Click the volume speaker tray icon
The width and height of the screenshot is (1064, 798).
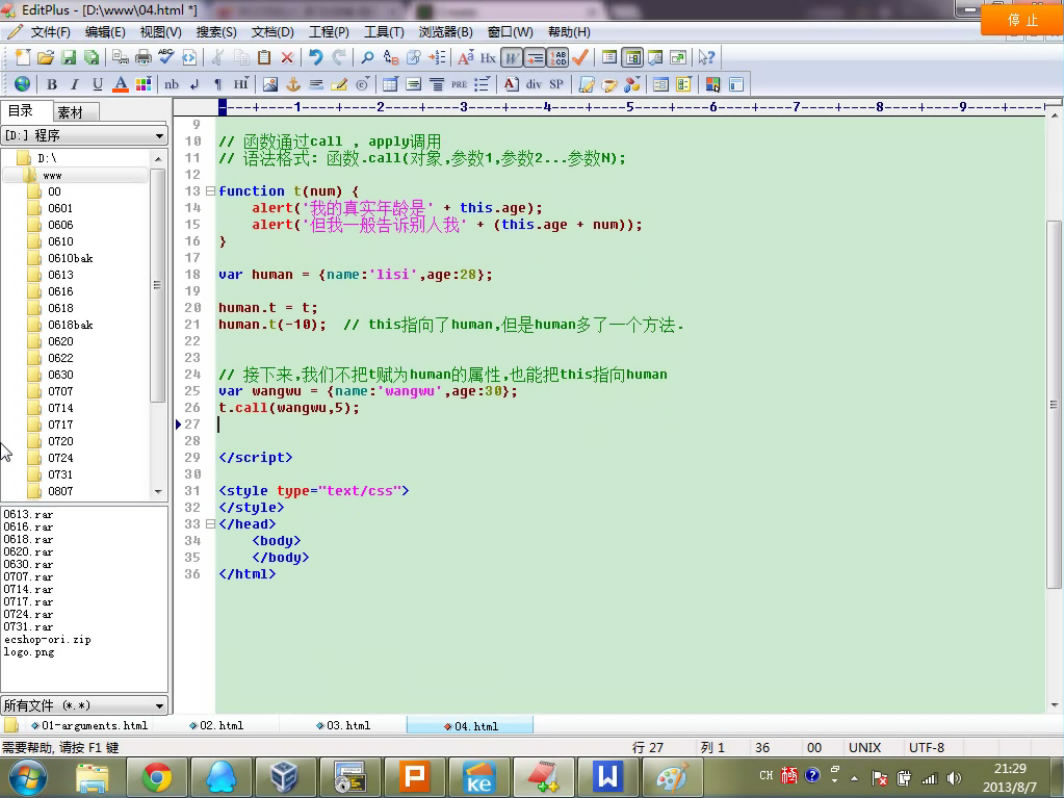click(954, 778)
